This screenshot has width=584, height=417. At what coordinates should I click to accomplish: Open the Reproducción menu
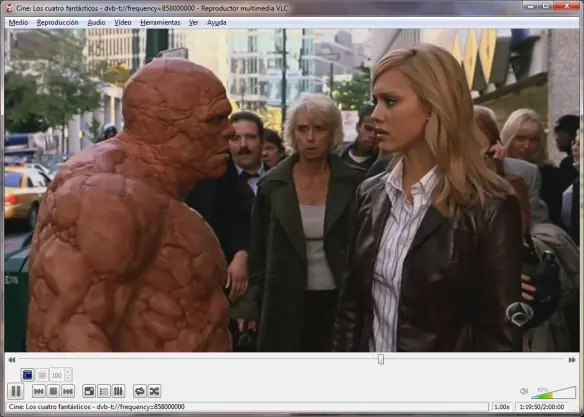tap(57, 22)
